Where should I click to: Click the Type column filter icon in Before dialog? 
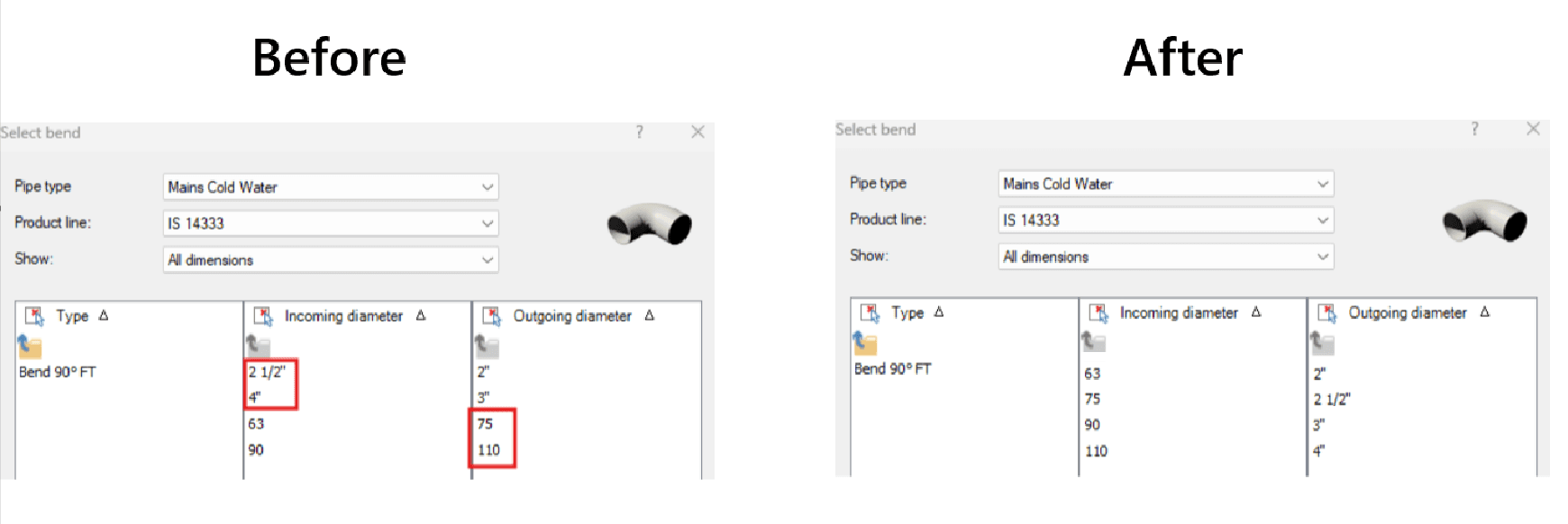coord(34,316)
